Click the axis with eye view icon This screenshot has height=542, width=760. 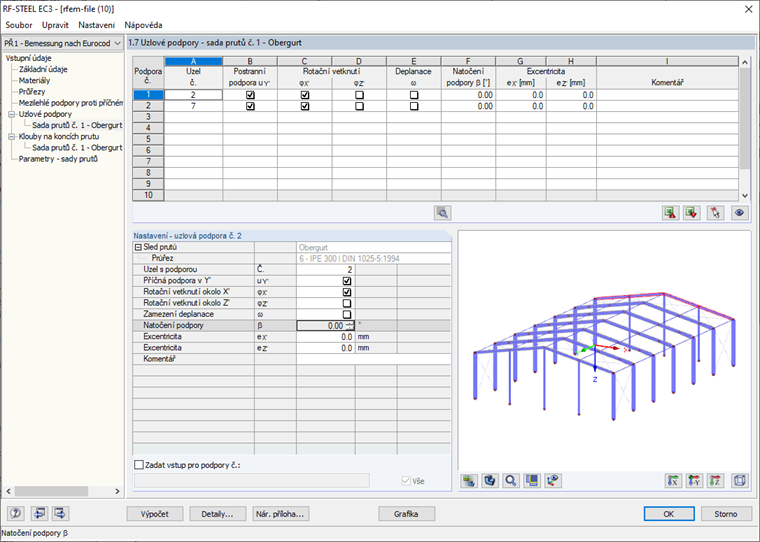[553, 480]
